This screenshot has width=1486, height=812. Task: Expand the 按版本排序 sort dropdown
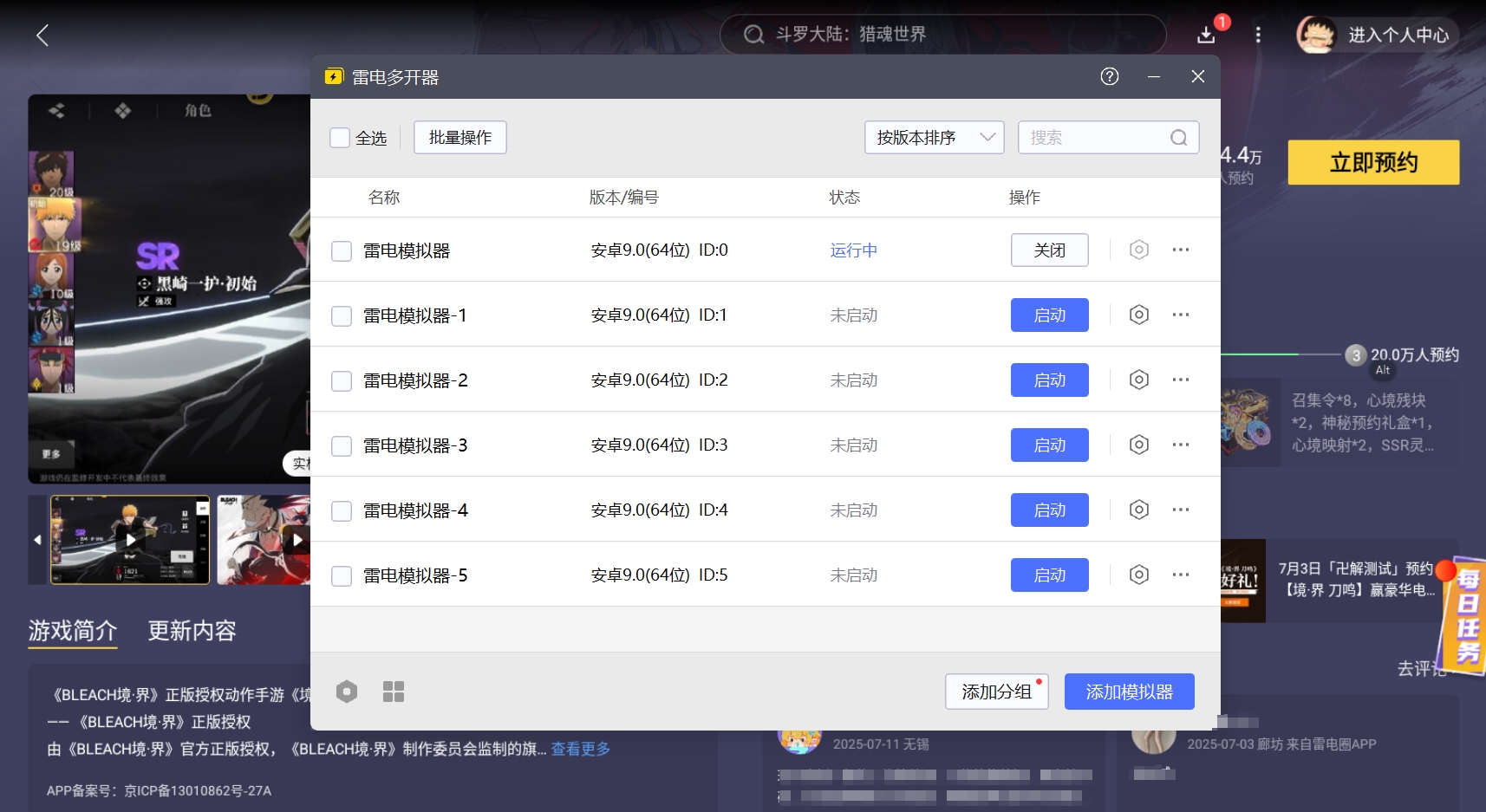click(934, 138)
